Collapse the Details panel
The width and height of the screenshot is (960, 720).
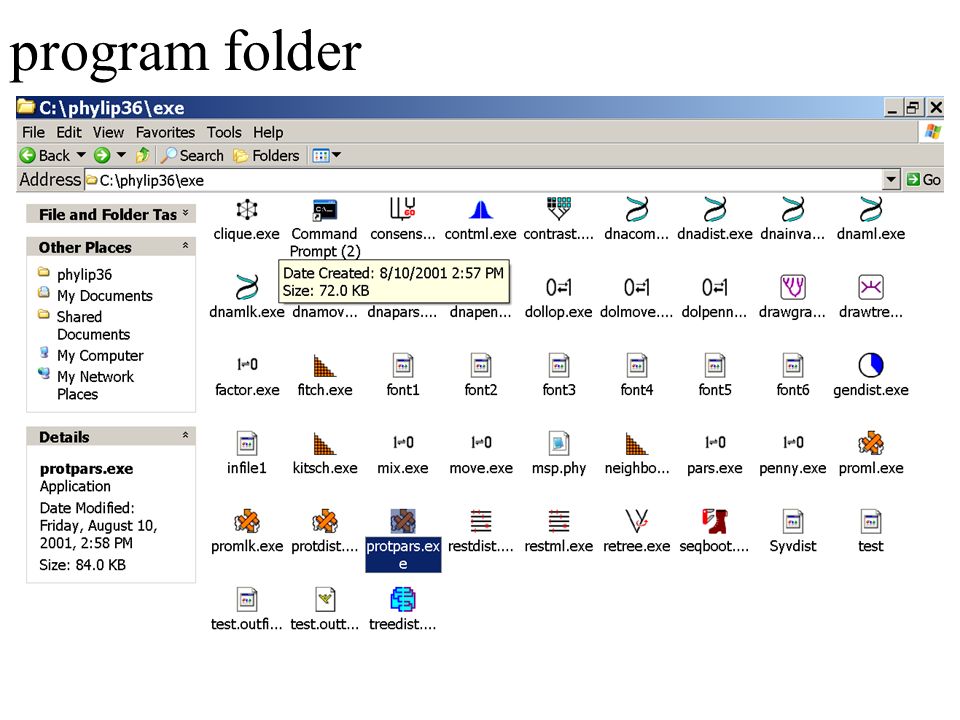click(x=186, y=436)
